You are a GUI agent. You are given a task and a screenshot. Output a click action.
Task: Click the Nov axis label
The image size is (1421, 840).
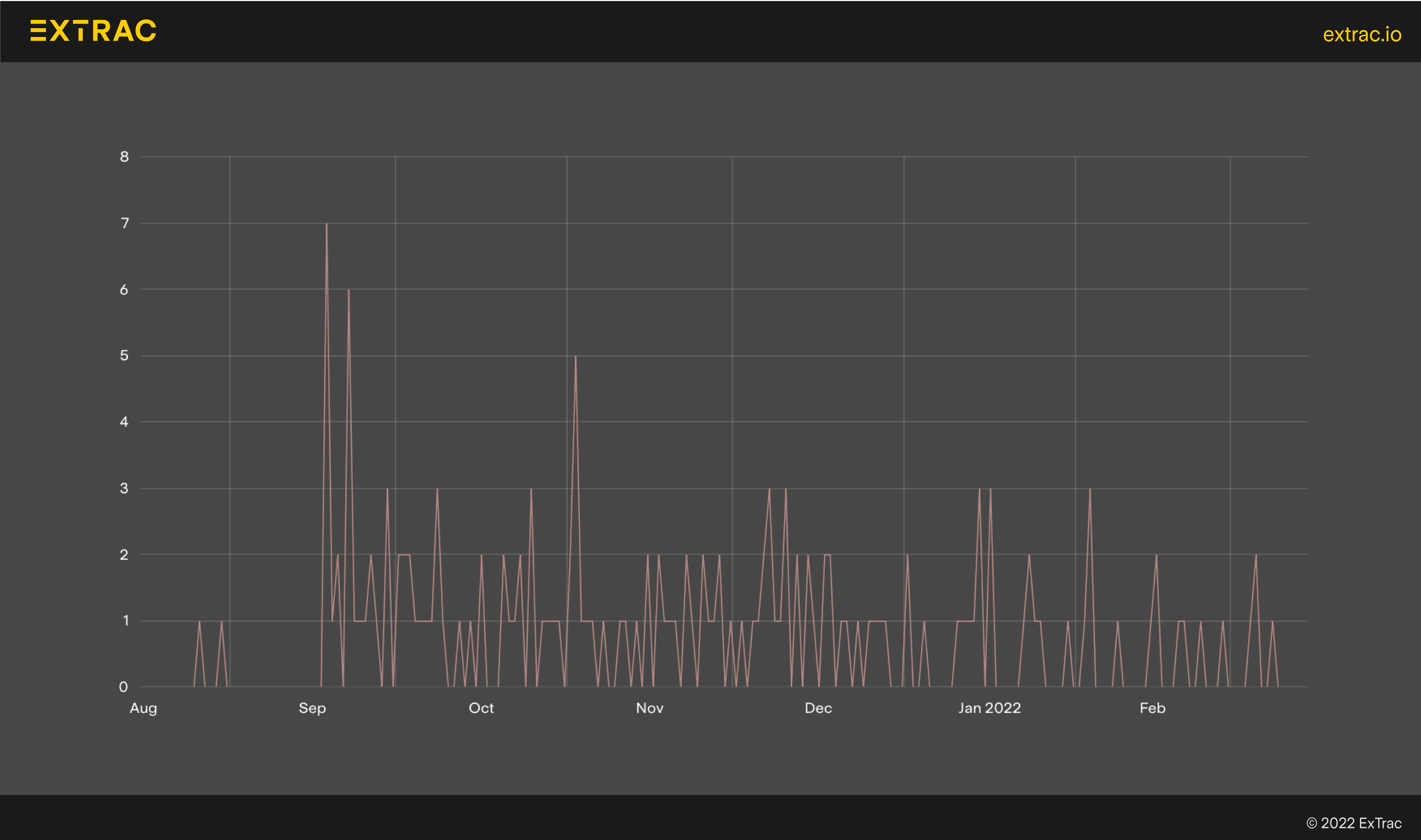(650, 708)
